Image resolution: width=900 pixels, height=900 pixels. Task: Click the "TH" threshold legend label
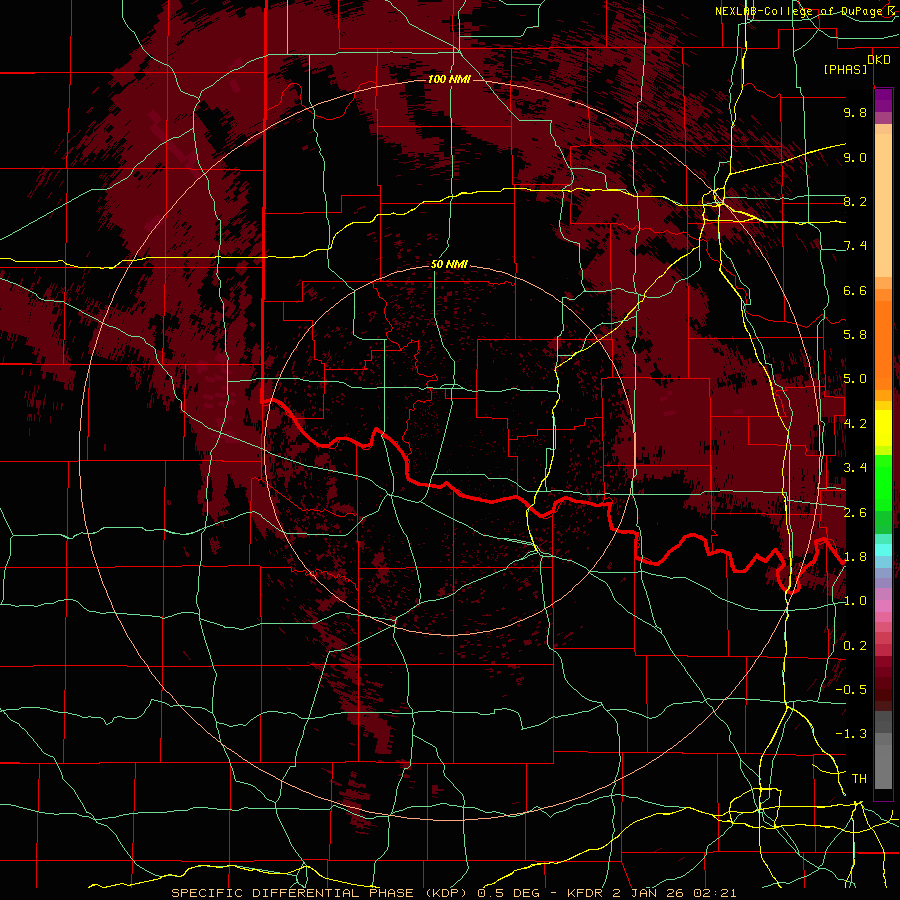[x=859, y=779]
